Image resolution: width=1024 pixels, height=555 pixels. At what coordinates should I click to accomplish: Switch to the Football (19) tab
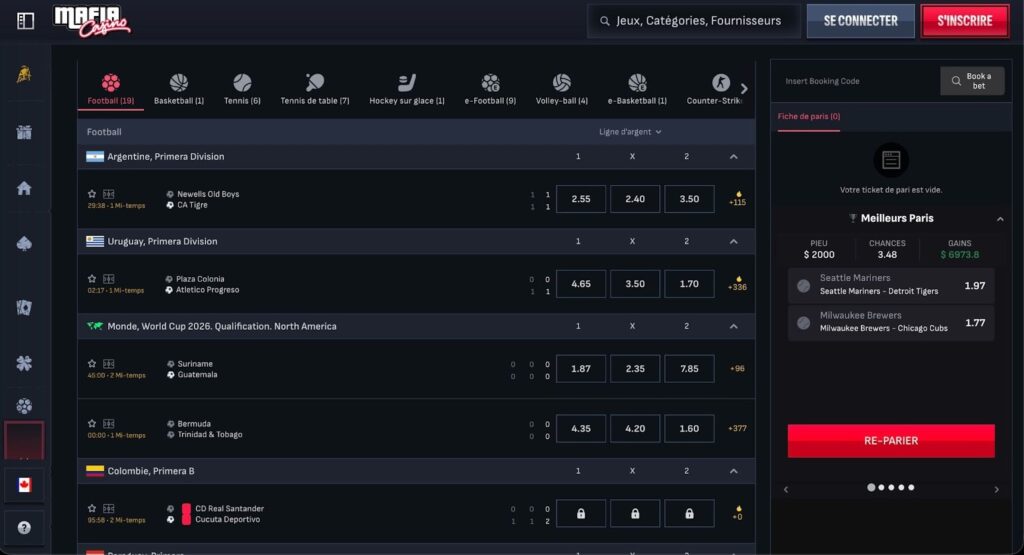tap(110, 88)
